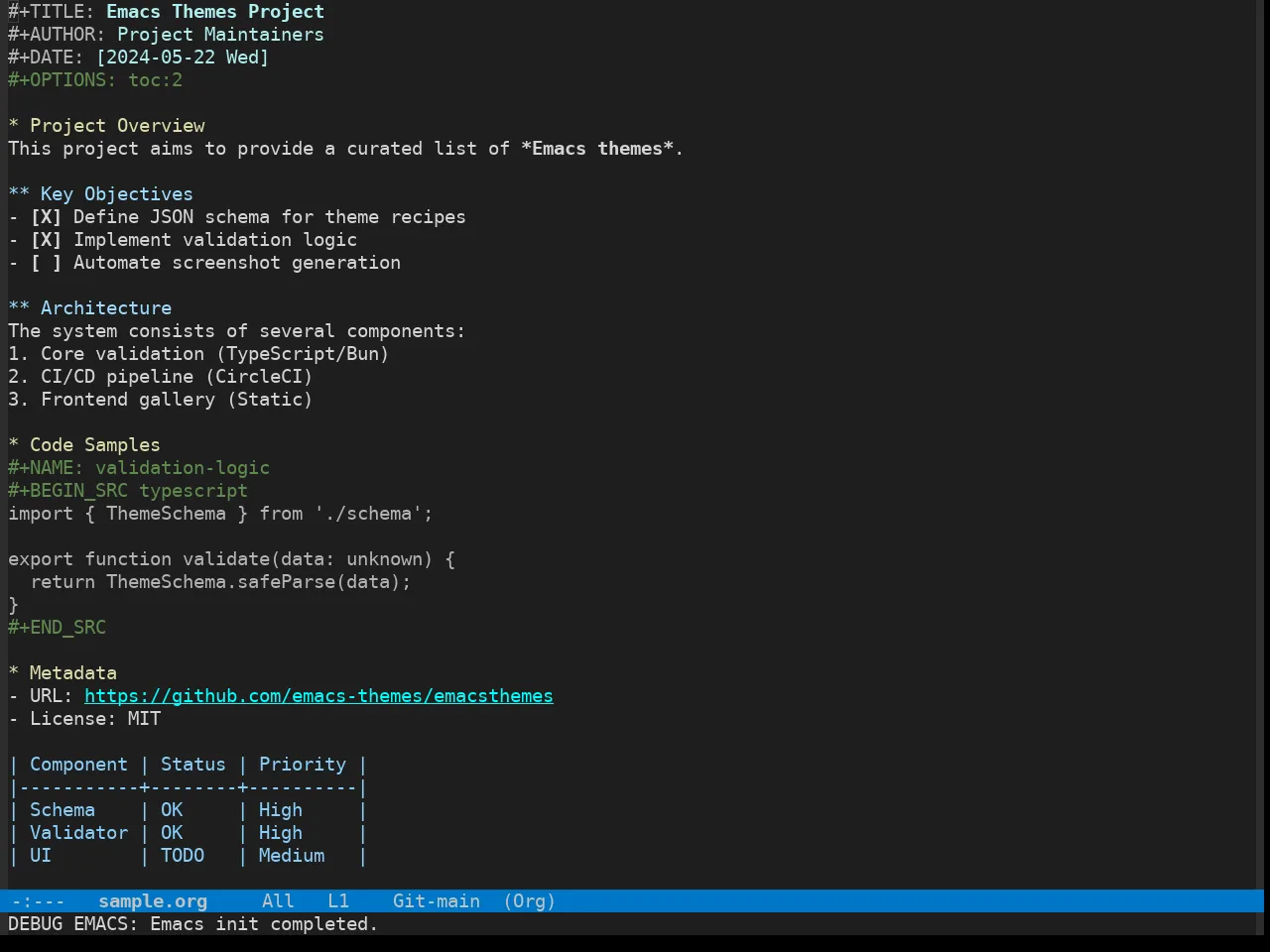Click the 'License: MIT' list item
The image size is (1270, 952).
click(84, 719)
